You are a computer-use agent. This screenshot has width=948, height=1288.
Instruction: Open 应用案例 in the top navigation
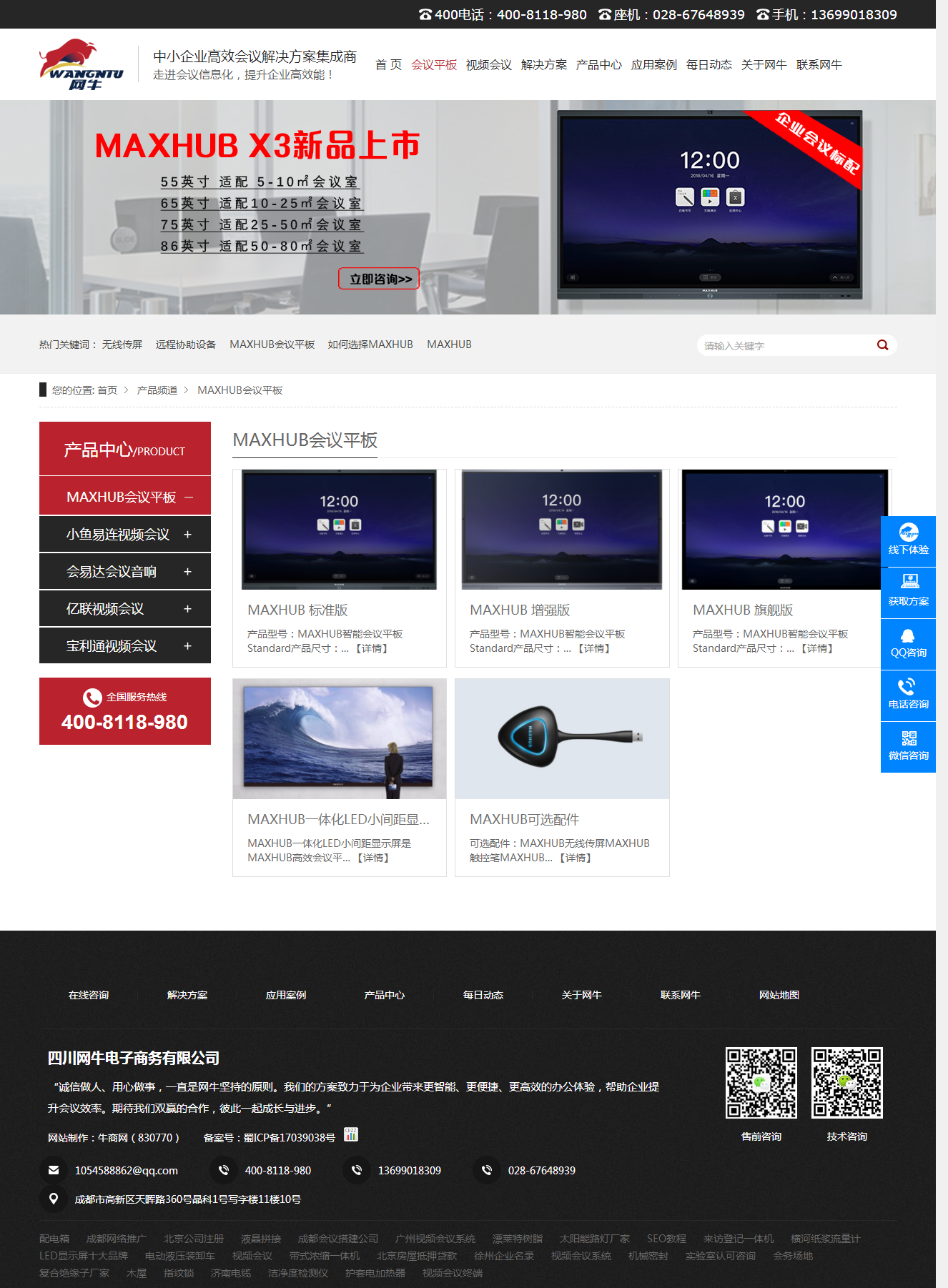point(654,64)
